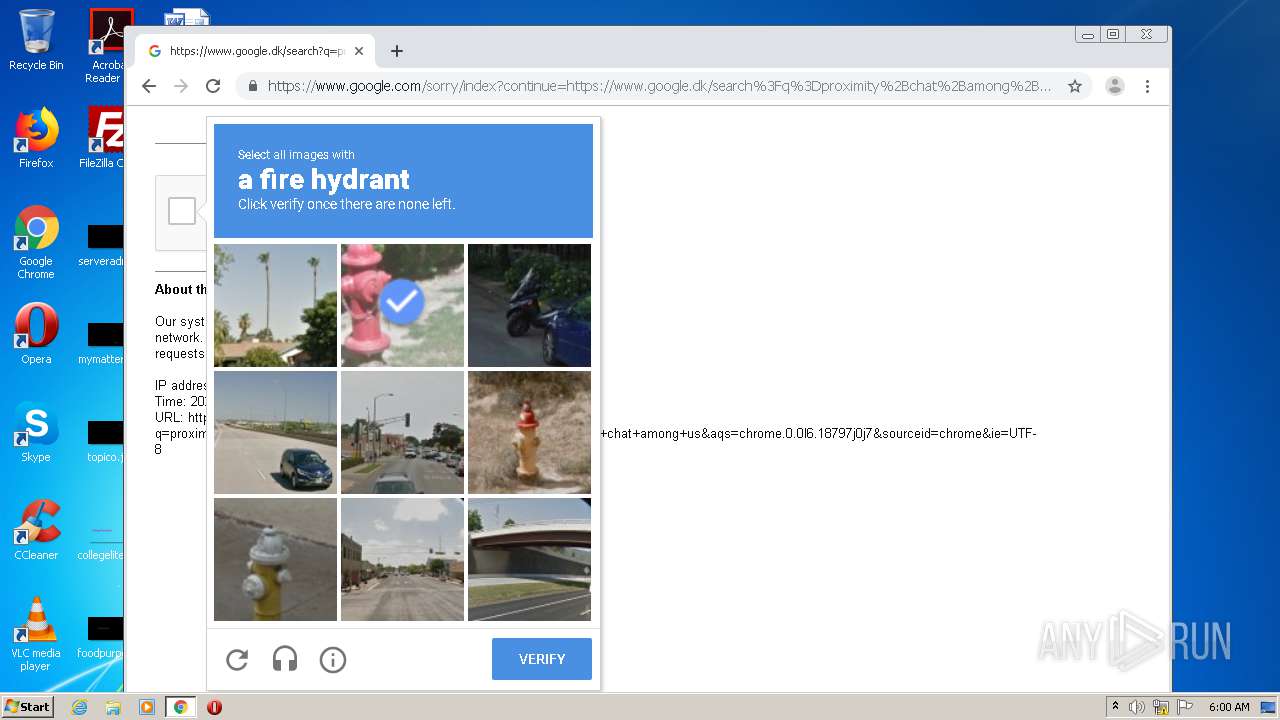The height and width of the screenshot is (720, 1280).
Task: Open Acrobat Reader desktop shortcut
Action: (x=104, y=46)
